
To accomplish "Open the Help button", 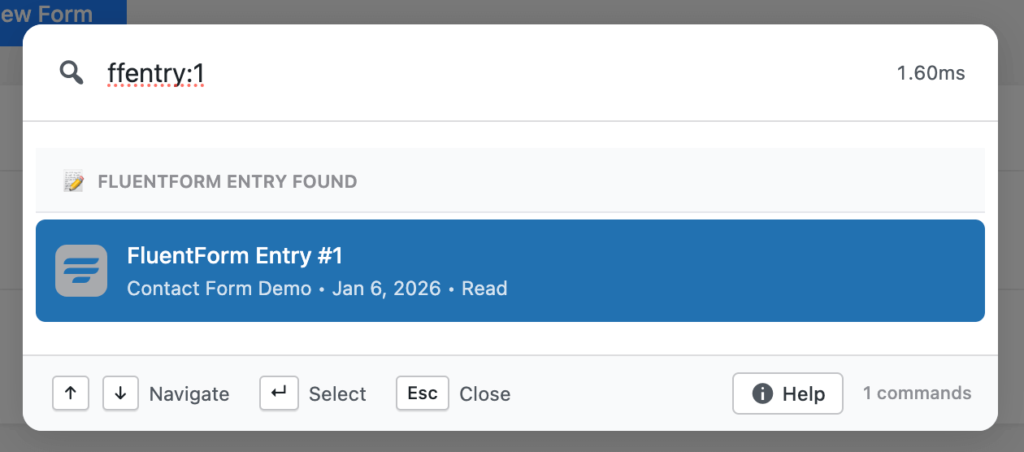I will (x=787, y=393).
